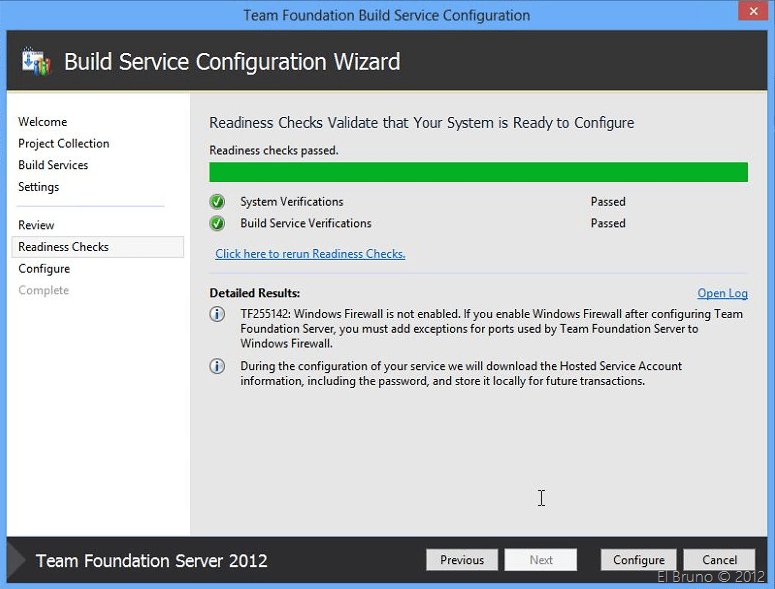Image resolution: width=775 pixels, height=589 pixels.
Task: Click the info icon for Hosted Service Account note
Action: pyautogui.click(x=217, y=366)
